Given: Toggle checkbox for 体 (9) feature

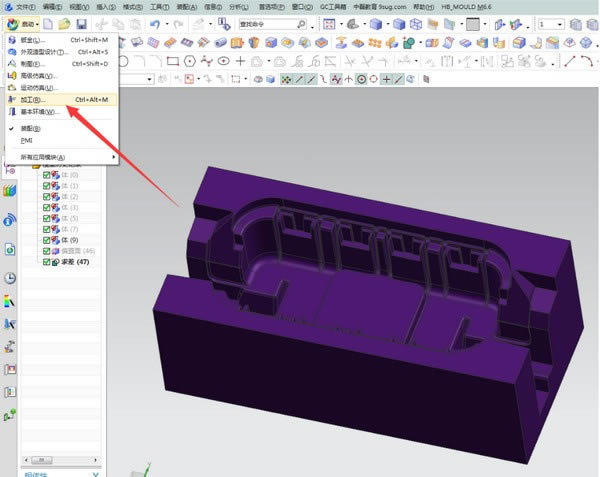Looking at the screenshot, I should 47,240.
